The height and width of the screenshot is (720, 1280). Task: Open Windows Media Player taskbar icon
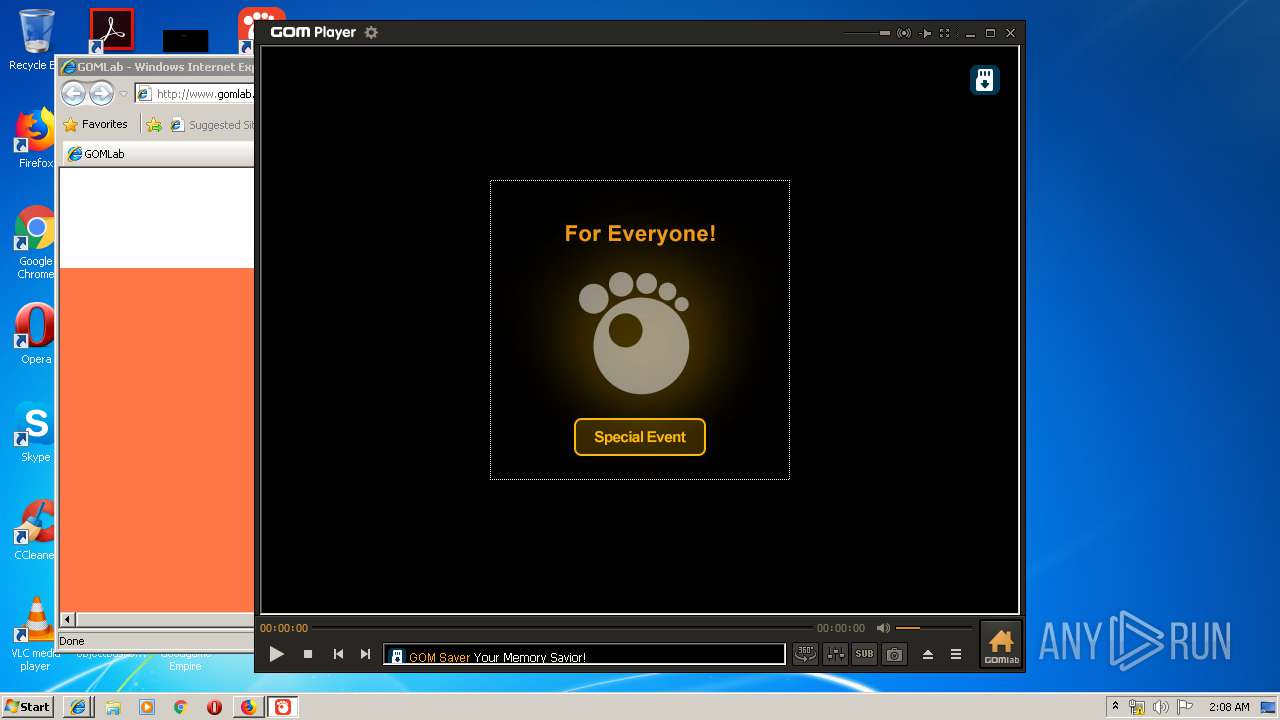[147, 707]
